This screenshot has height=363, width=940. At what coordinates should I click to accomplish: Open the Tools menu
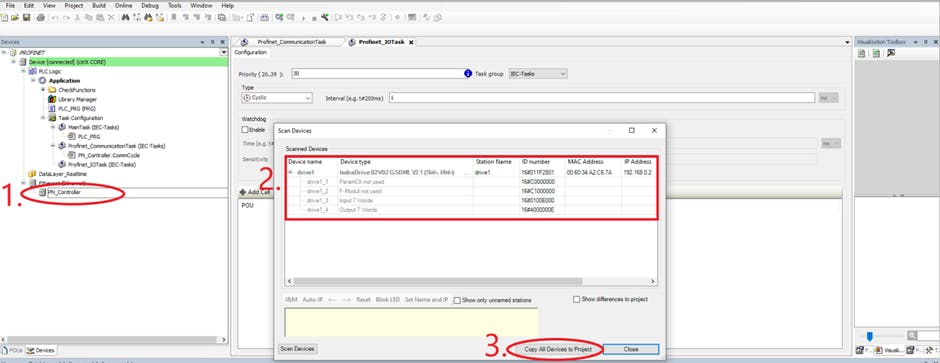tap(174, 5)
